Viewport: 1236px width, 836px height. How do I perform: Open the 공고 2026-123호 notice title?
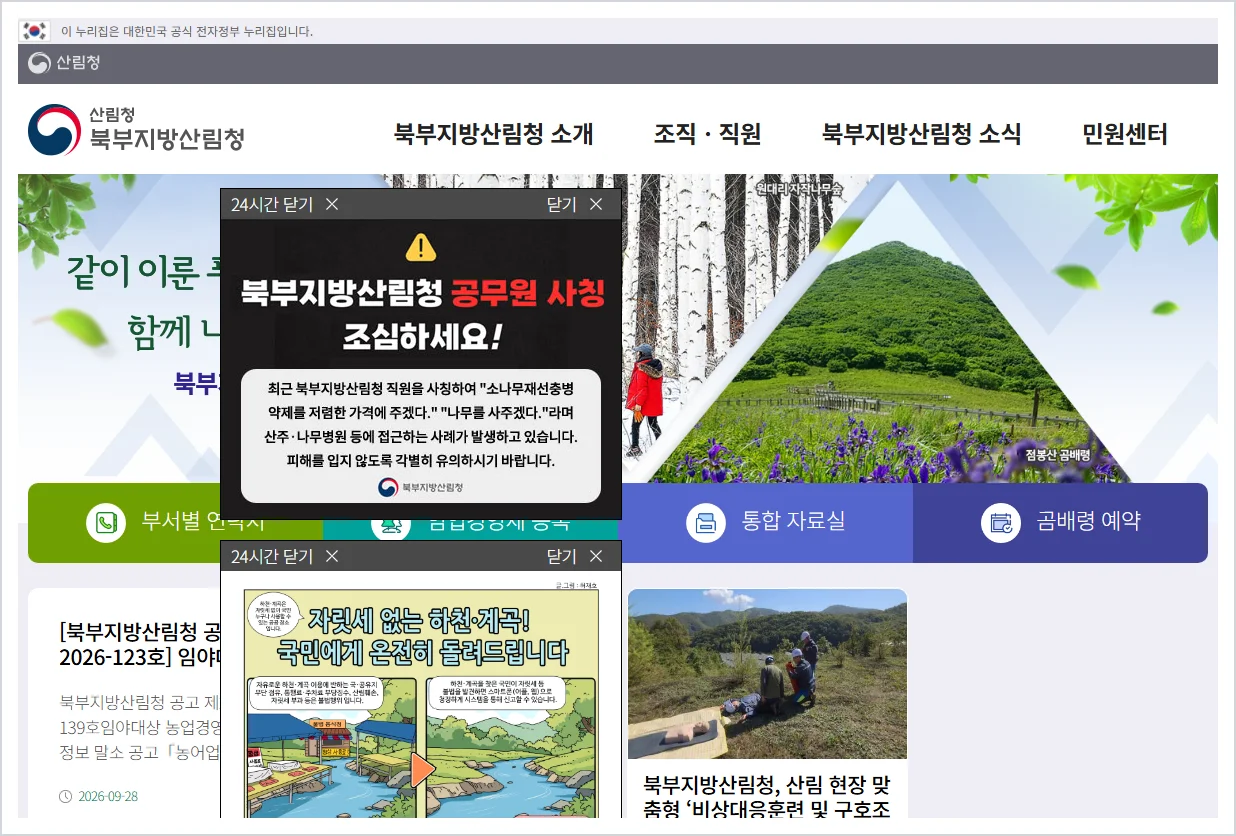click(140, 644)
